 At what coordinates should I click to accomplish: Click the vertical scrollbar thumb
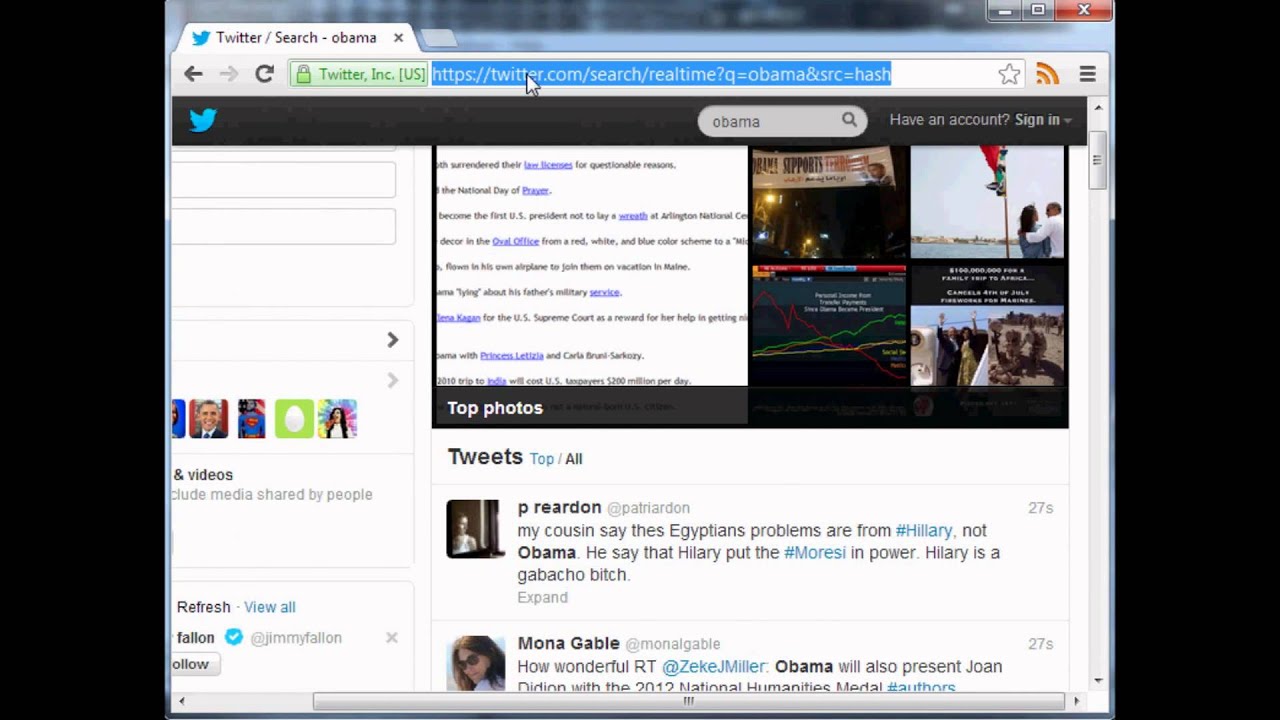tap(1097, 160)
